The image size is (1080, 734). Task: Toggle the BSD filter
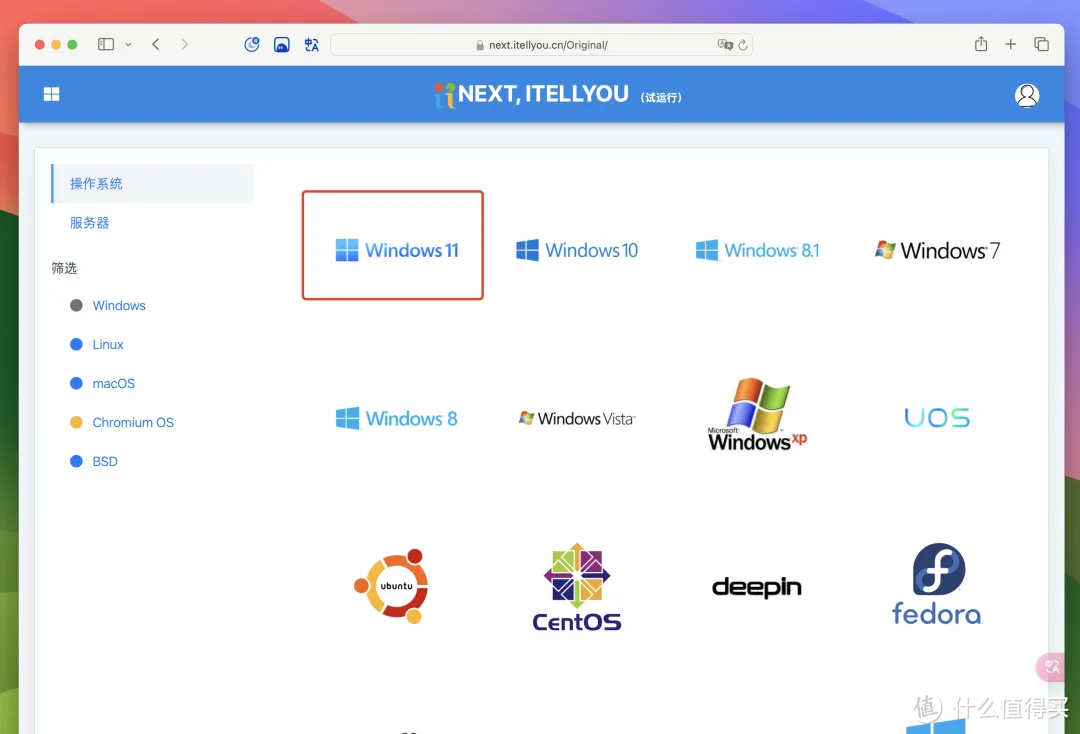pos(94,461)
